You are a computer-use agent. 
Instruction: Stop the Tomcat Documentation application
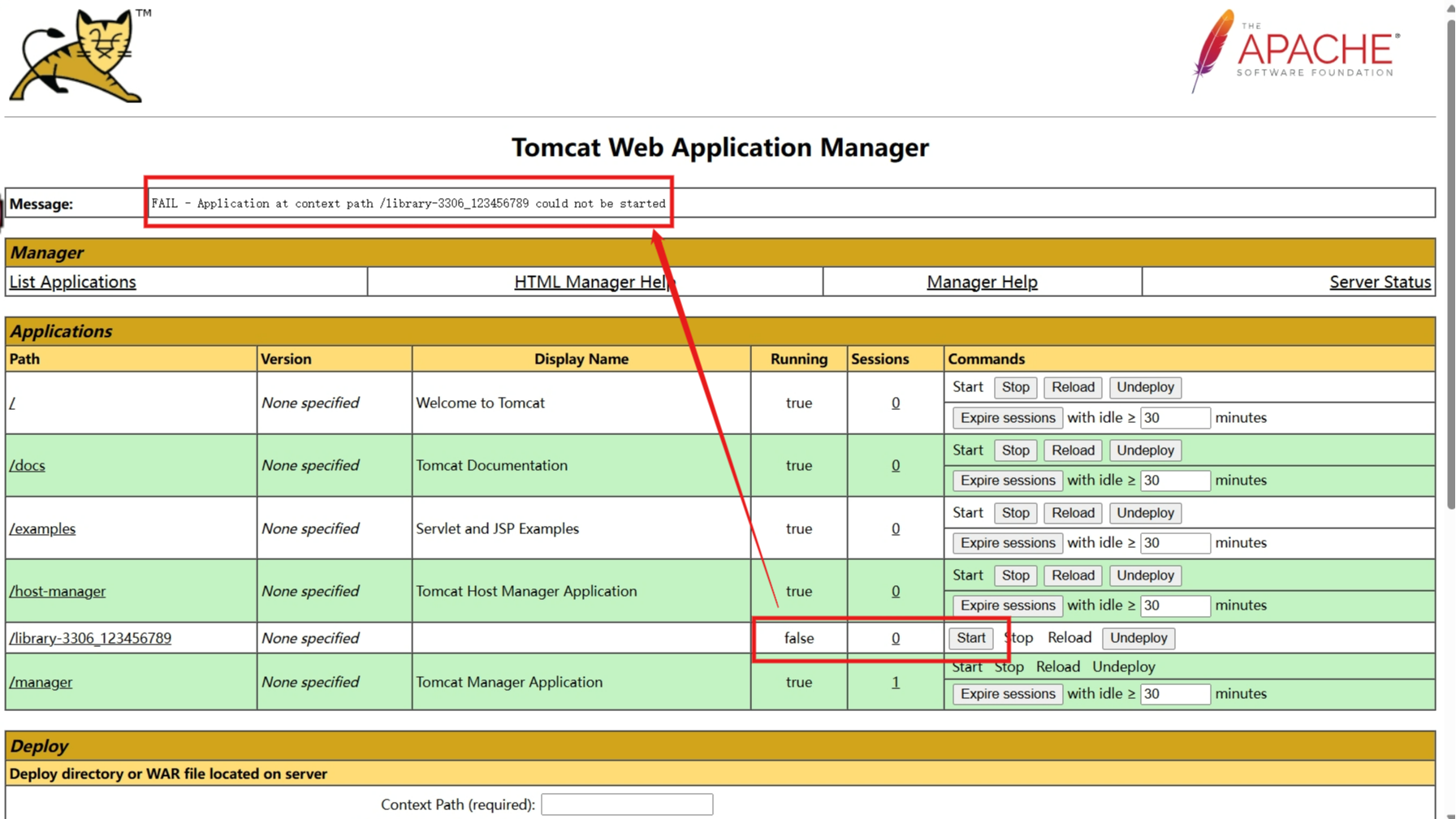click(x=1015, y=450)
